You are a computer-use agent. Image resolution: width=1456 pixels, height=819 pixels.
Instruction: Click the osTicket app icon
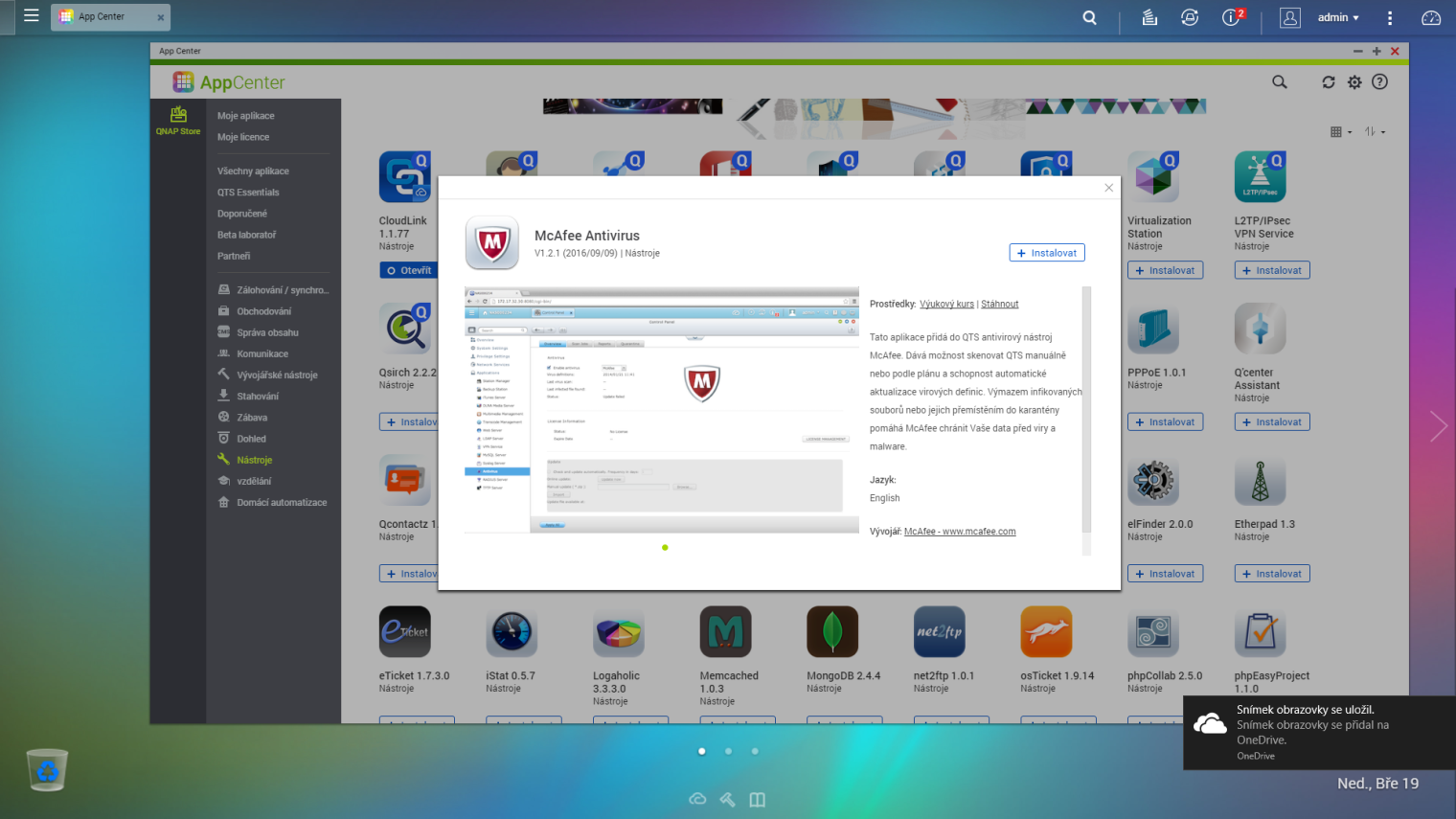tap(1046, 632)
